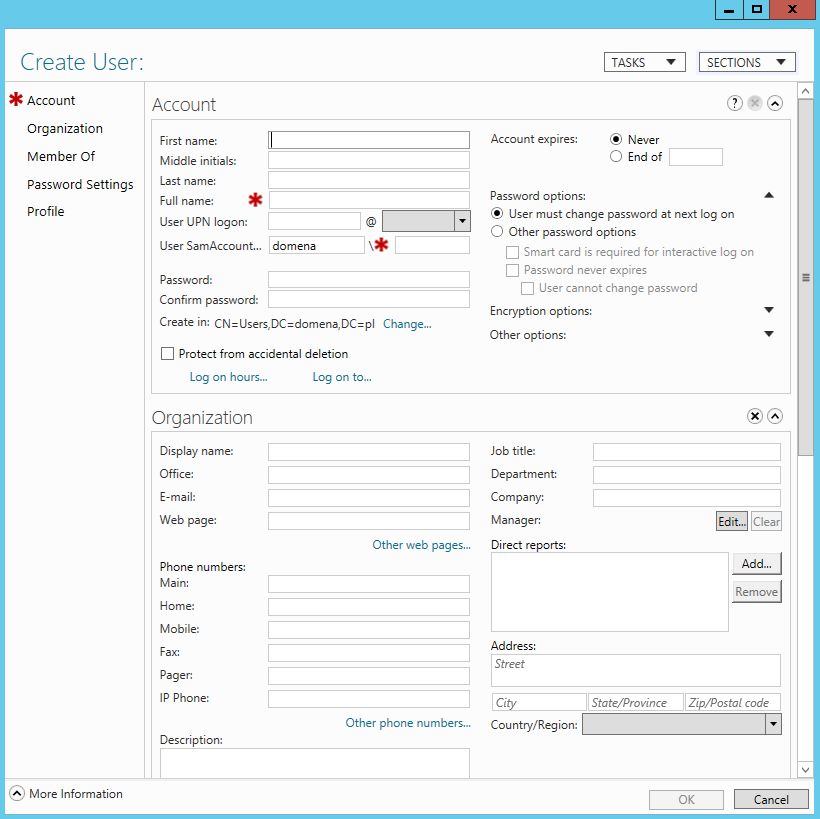Screen dimensions: 820x819
Task: Focus the Company field
Action: (687, 498)
